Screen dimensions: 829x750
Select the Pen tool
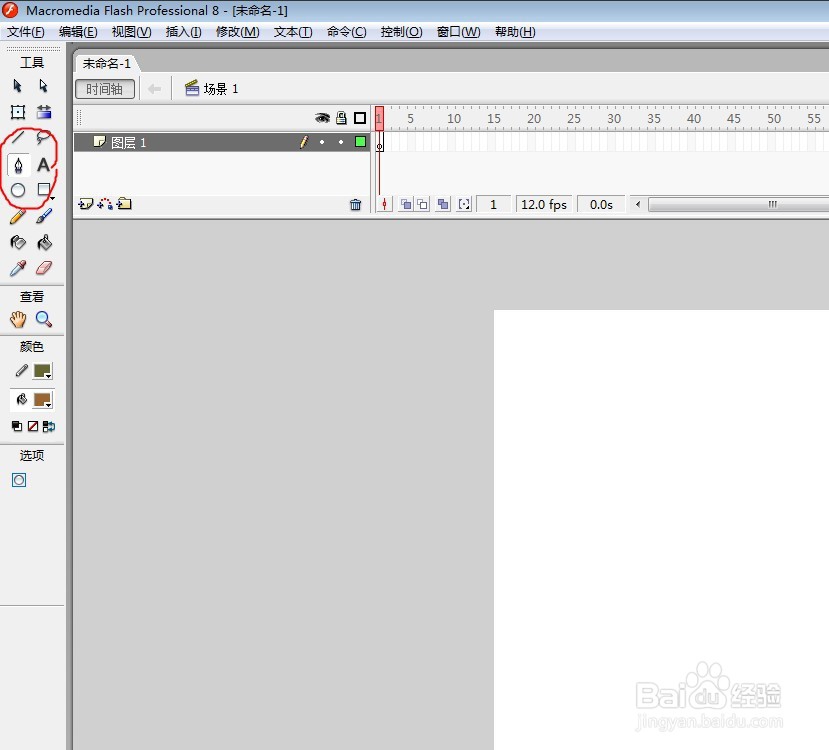point(18,165)
